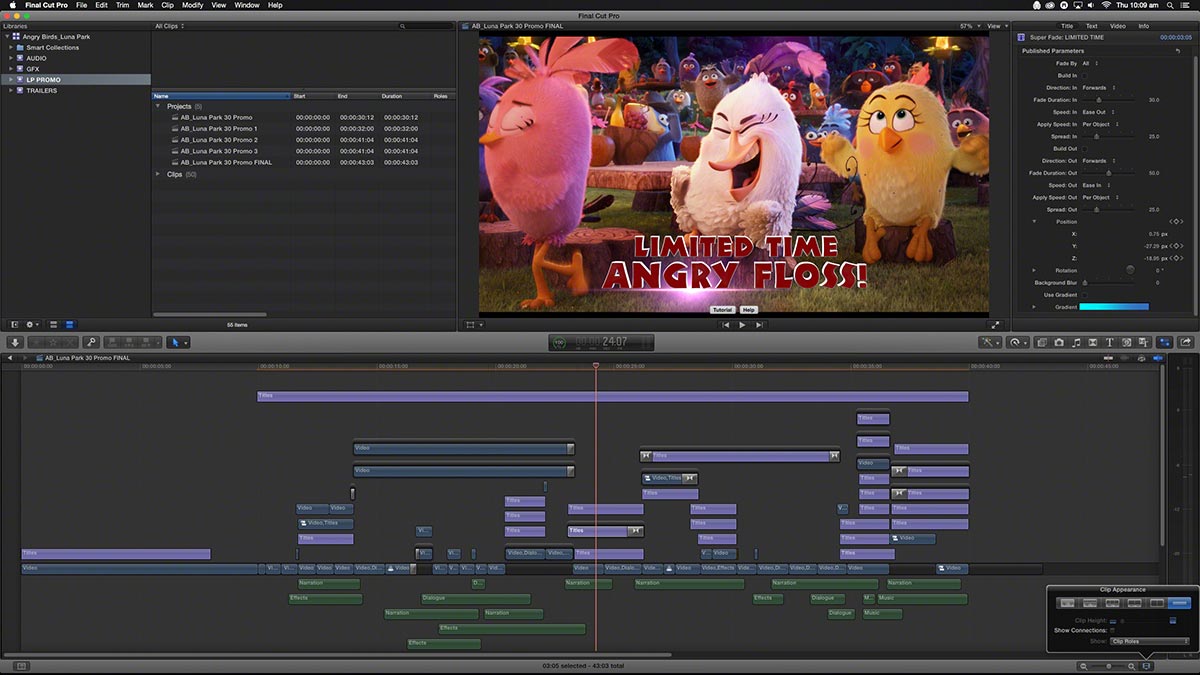
Task: Click the import media arrow button
Action: 15,342
